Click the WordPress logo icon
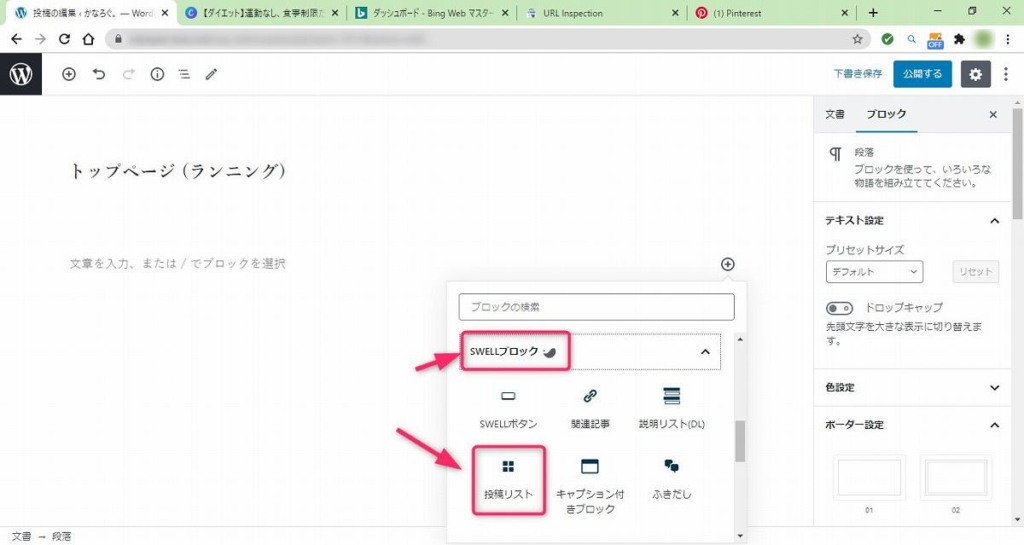 (21, 74)
